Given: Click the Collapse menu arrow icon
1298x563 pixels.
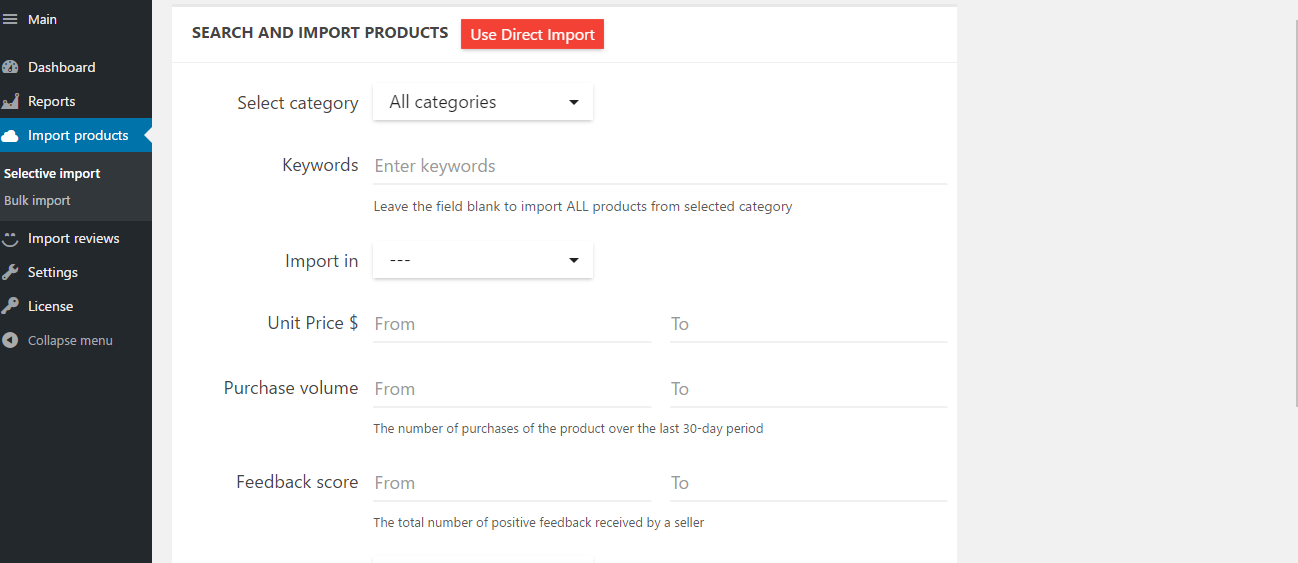Looking at the screenshot, I should 11,340.
